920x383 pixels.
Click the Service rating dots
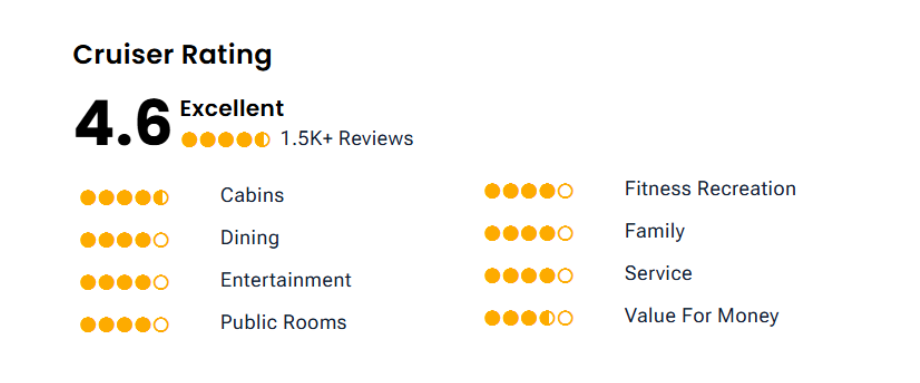click(529, 276)
